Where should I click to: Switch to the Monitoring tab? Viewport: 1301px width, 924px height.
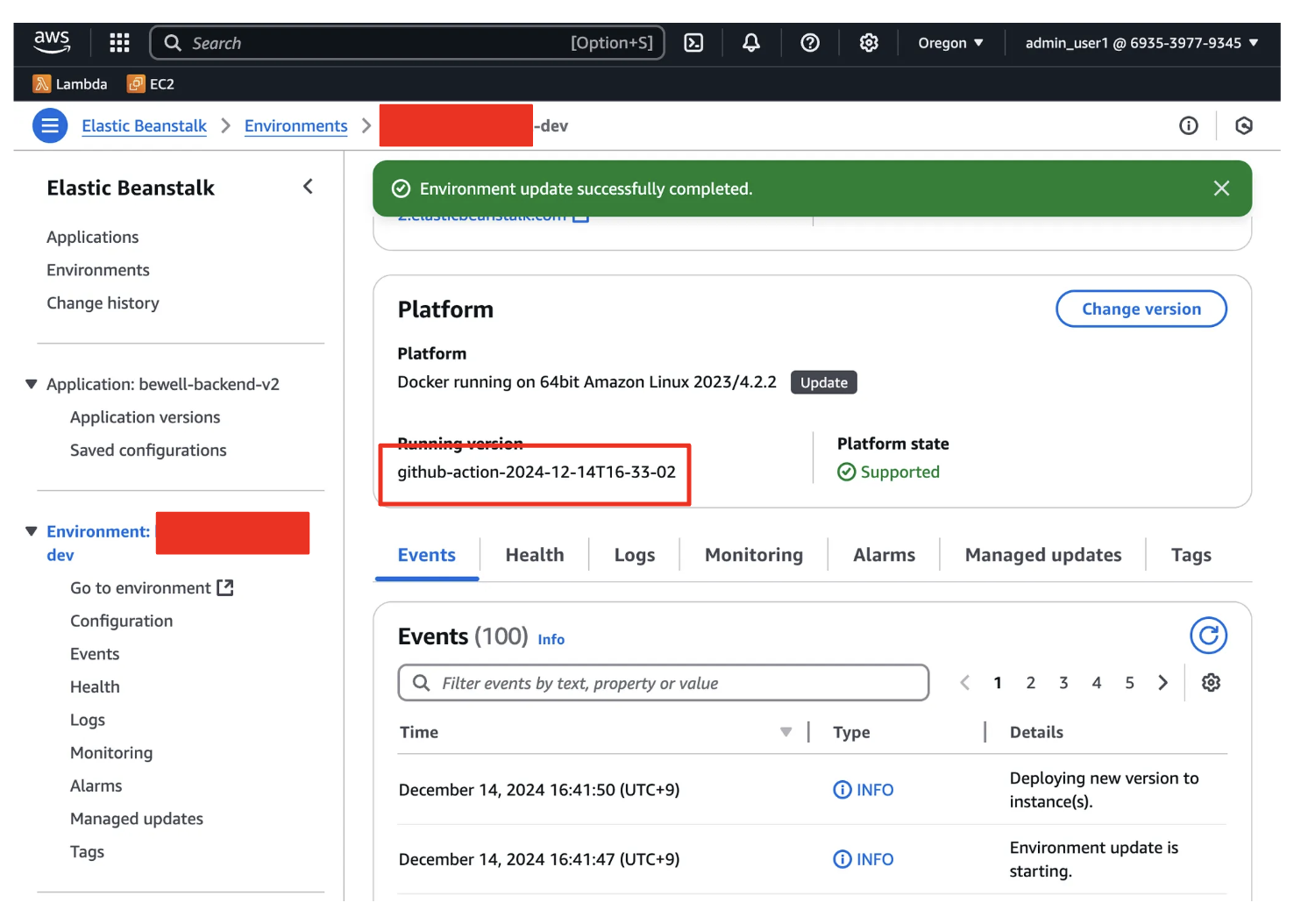point(754,555)
